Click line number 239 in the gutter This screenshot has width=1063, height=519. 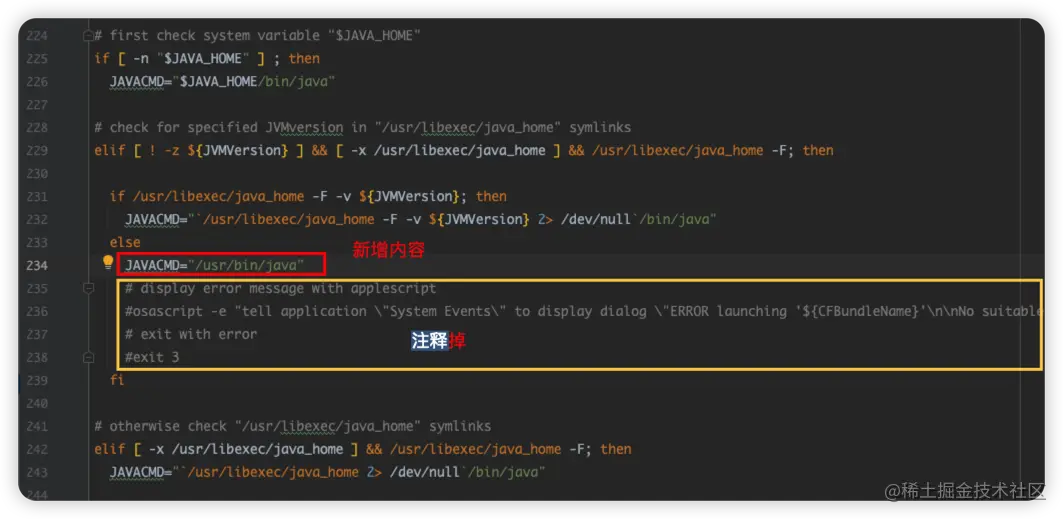(37, 380)
